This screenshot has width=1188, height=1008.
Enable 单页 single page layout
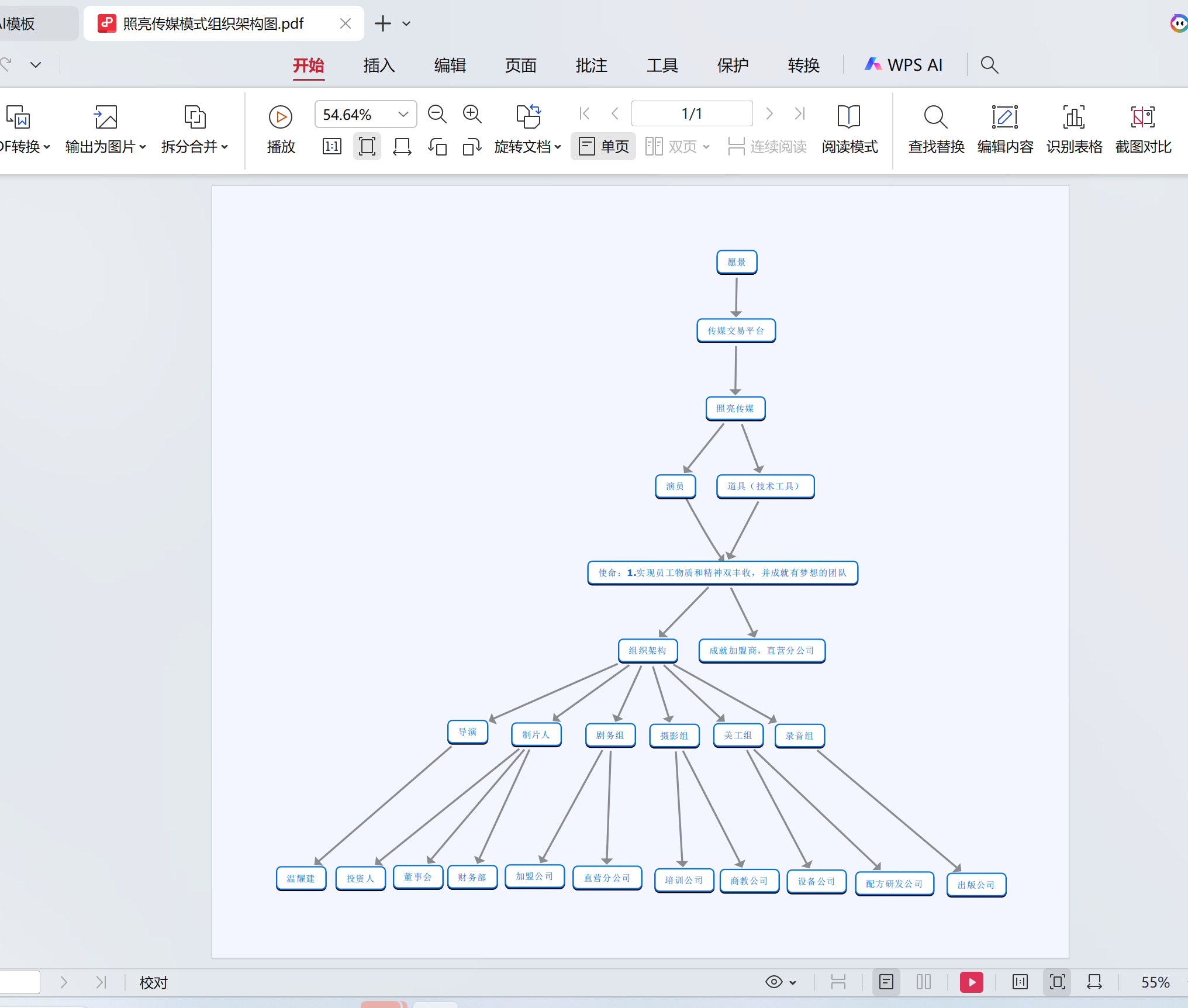[x=603, y=146]
